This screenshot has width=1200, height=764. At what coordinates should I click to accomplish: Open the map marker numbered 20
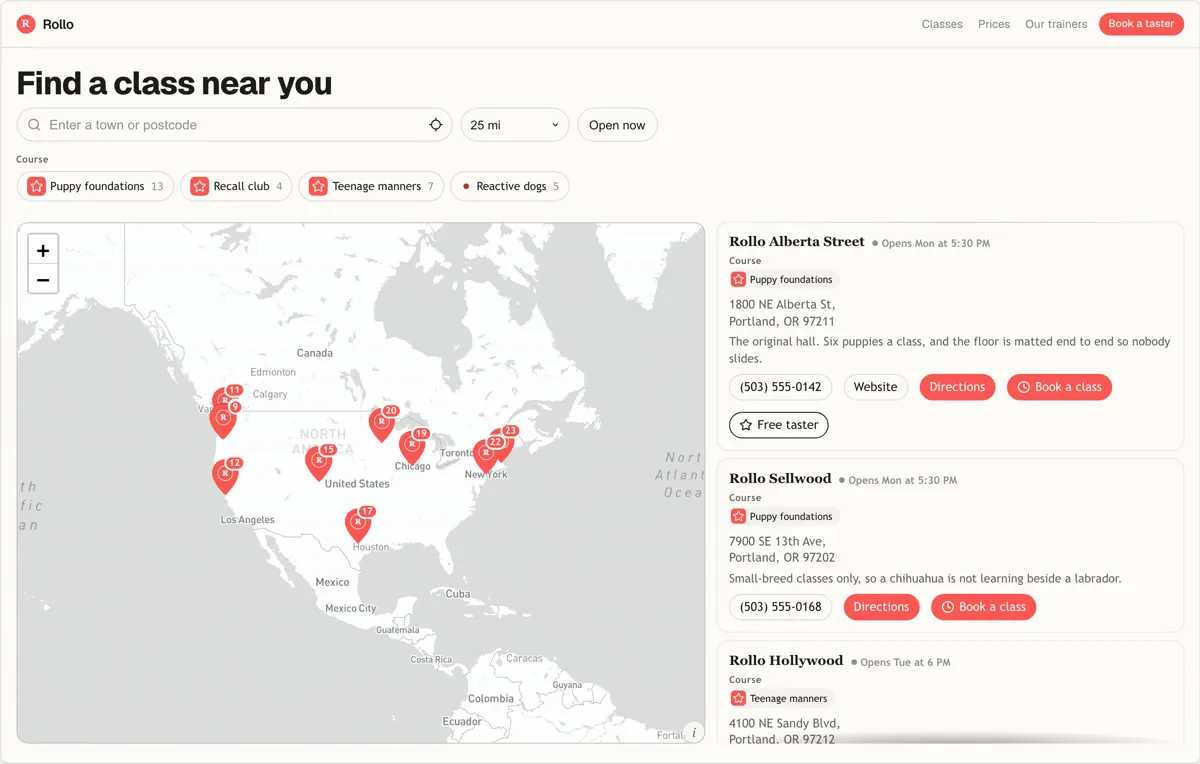click(382, 422)
